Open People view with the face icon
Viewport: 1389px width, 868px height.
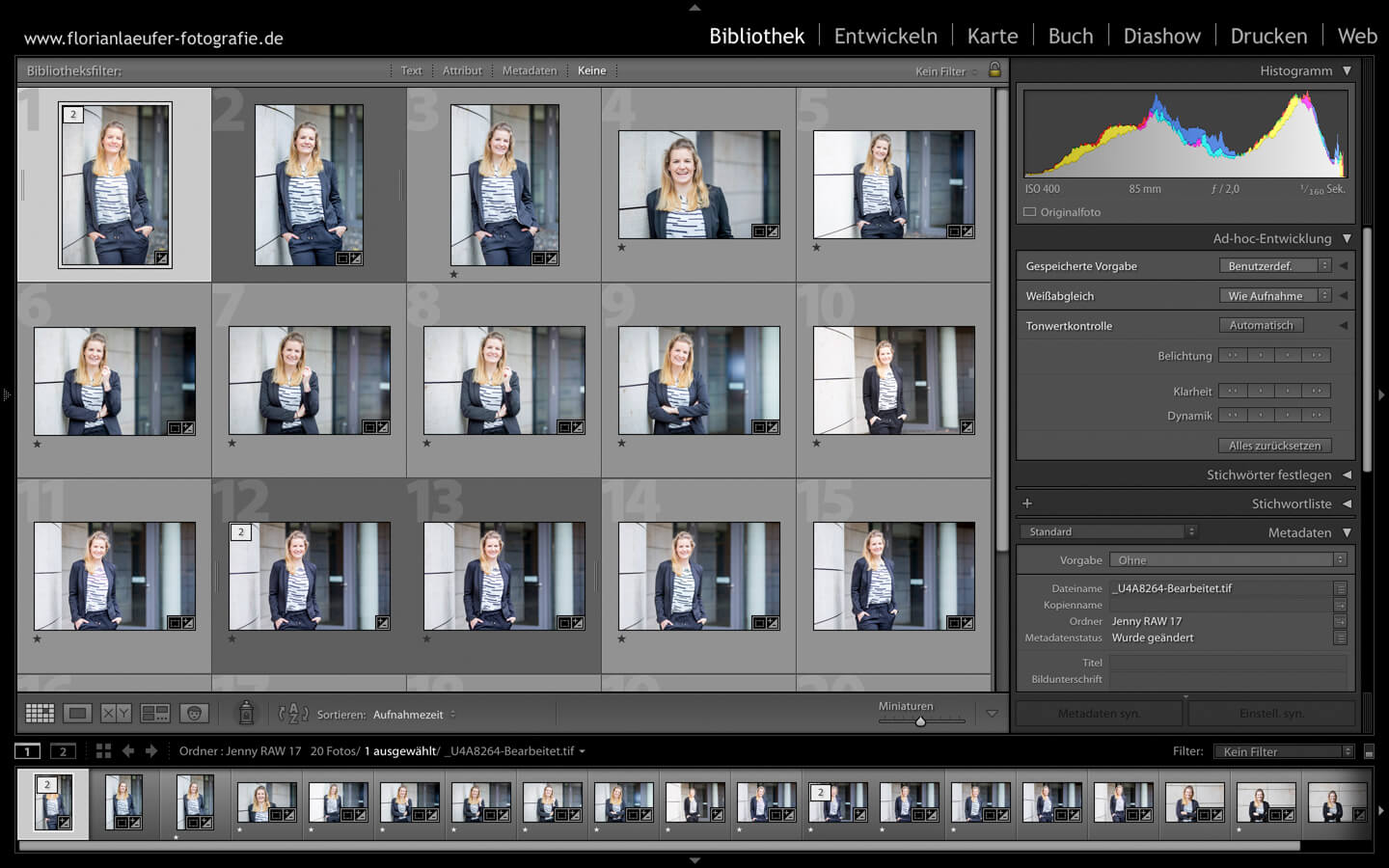[x=194, y=713]
